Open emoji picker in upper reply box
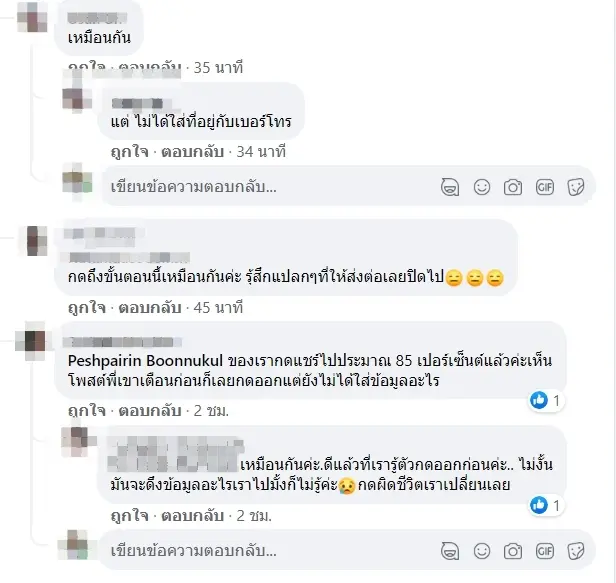The image size is (616, 583). 482,187
